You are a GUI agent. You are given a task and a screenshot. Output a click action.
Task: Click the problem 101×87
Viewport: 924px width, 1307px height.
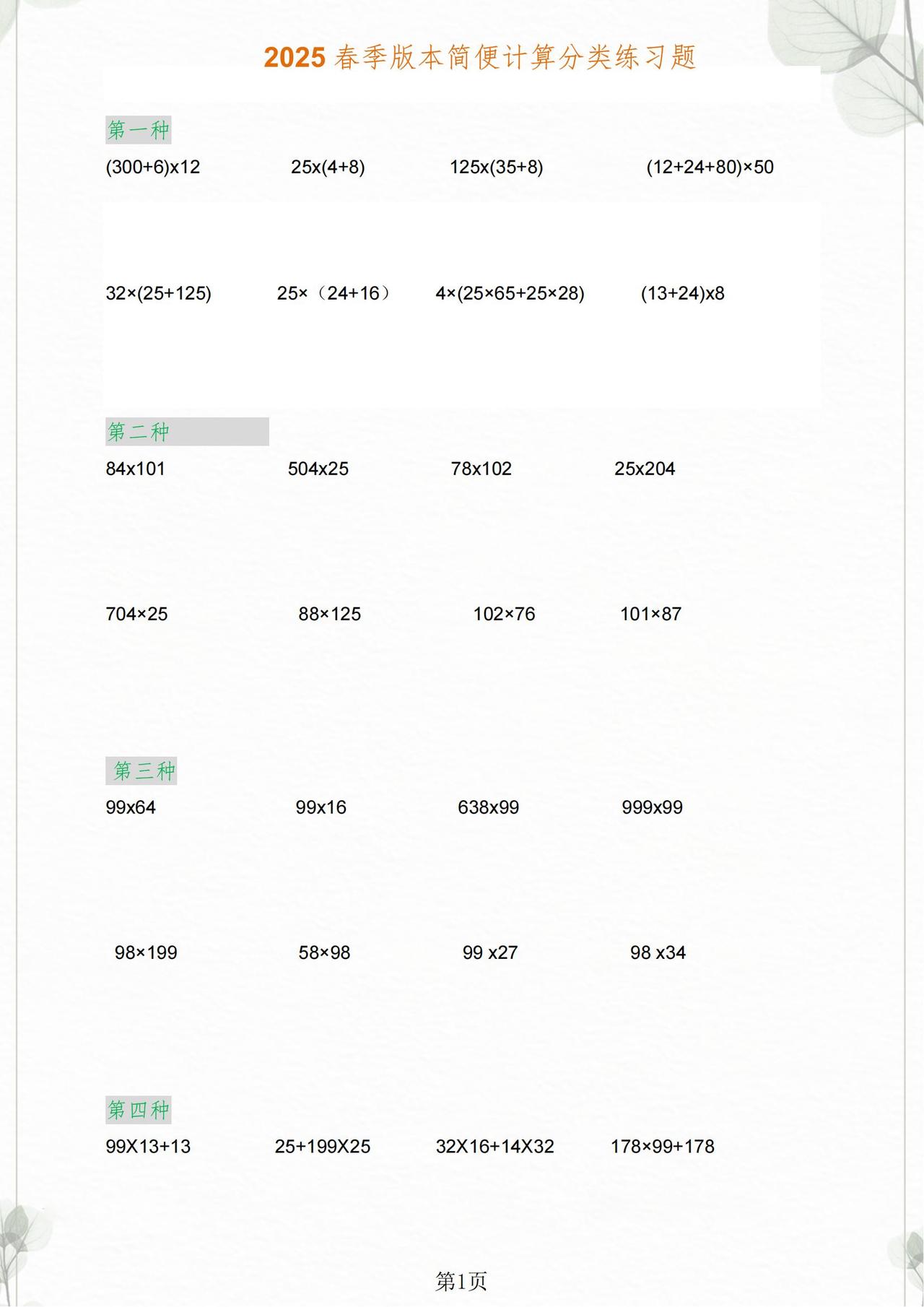651,615
